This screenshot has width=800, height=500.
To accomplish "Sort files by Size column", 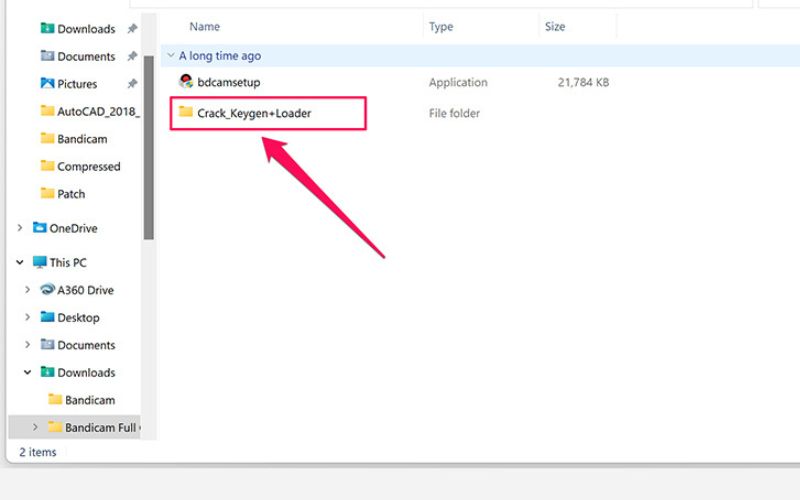I will (555, 27).
